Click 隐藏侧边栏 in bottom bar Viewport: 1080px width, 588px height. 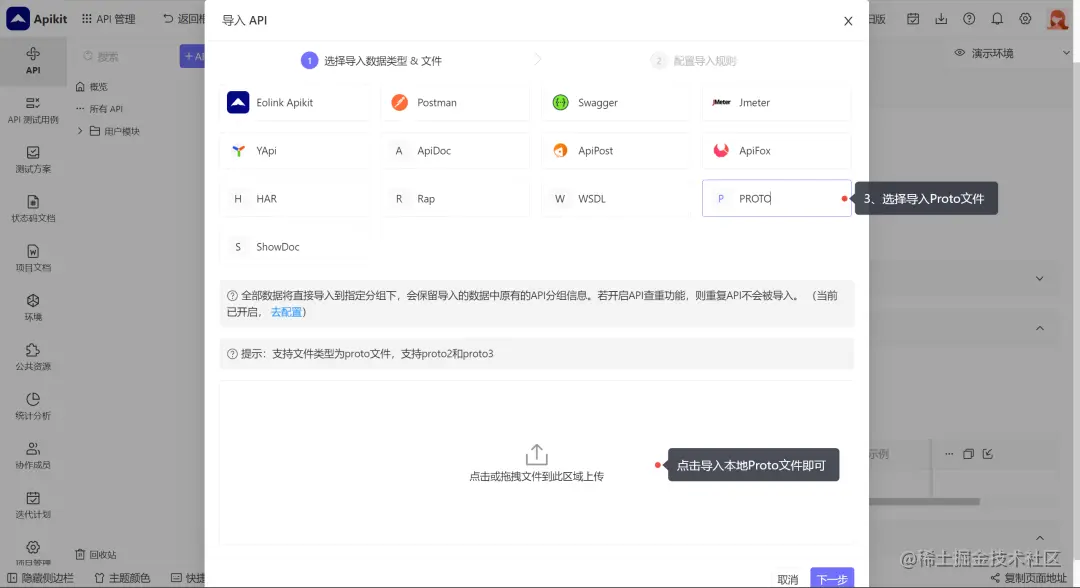point(40,578)
